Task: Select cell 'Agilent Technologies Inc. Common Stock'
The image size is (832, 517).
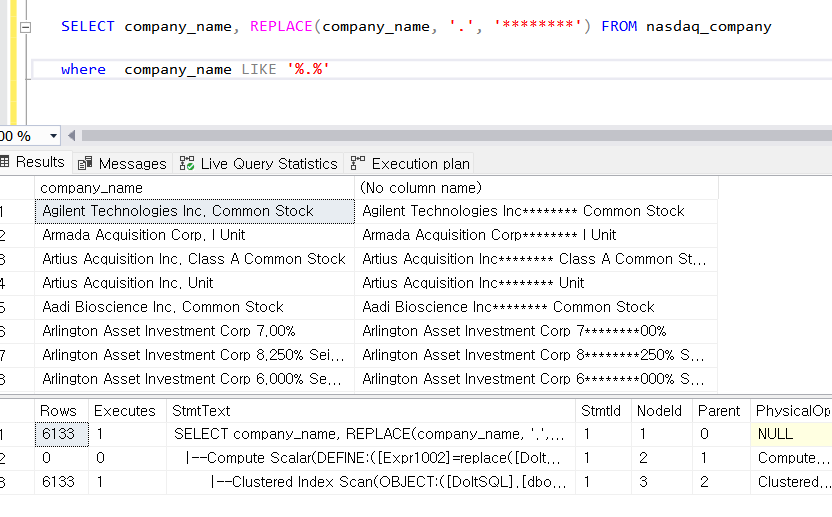Action: 194,211
